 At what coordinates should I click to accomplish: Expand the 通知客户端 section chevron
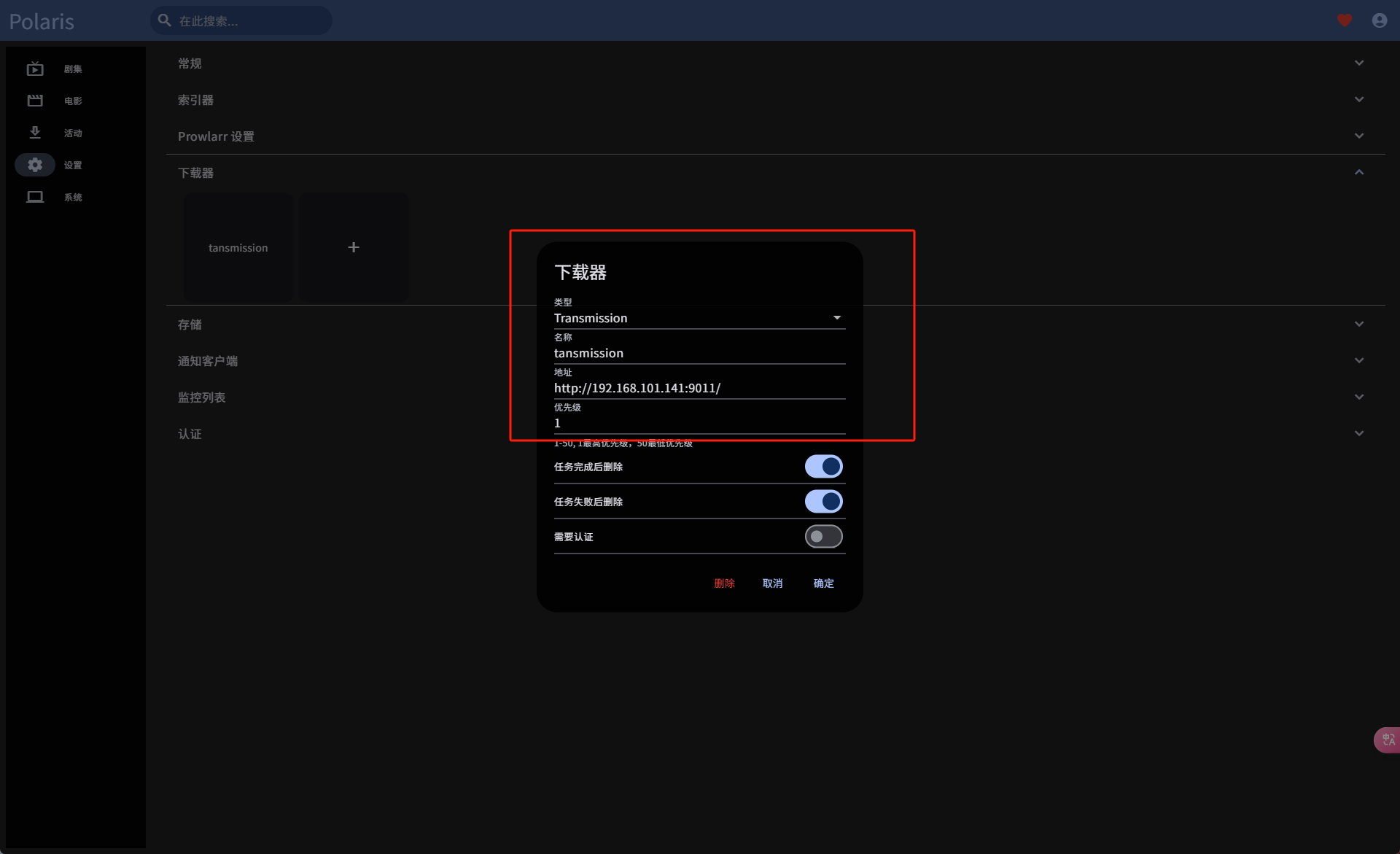[x=1359, y=360]
